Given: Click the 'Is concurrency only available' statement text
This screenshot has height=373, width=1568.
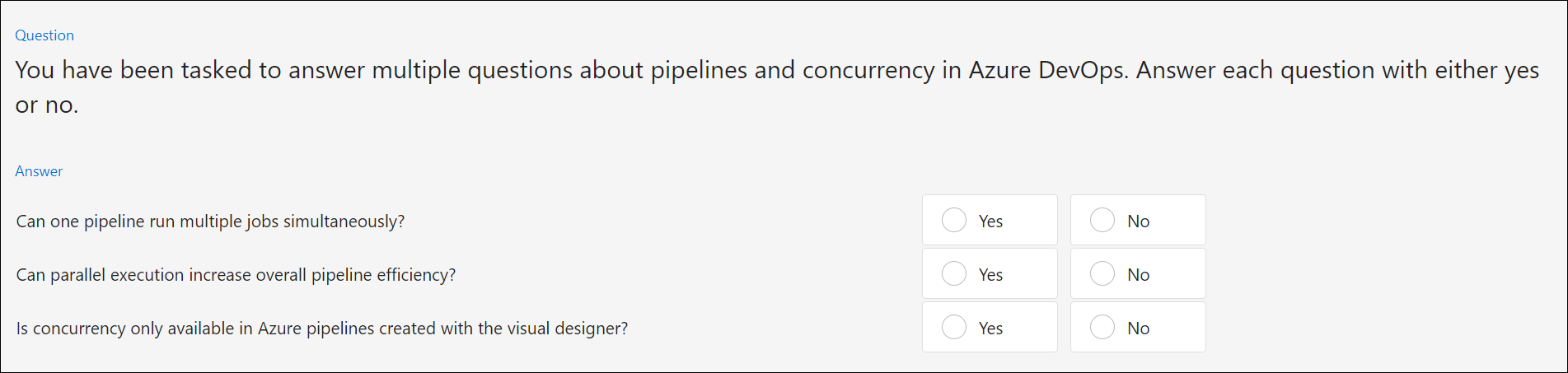Looking at the screenshot, I should point(322,329).
